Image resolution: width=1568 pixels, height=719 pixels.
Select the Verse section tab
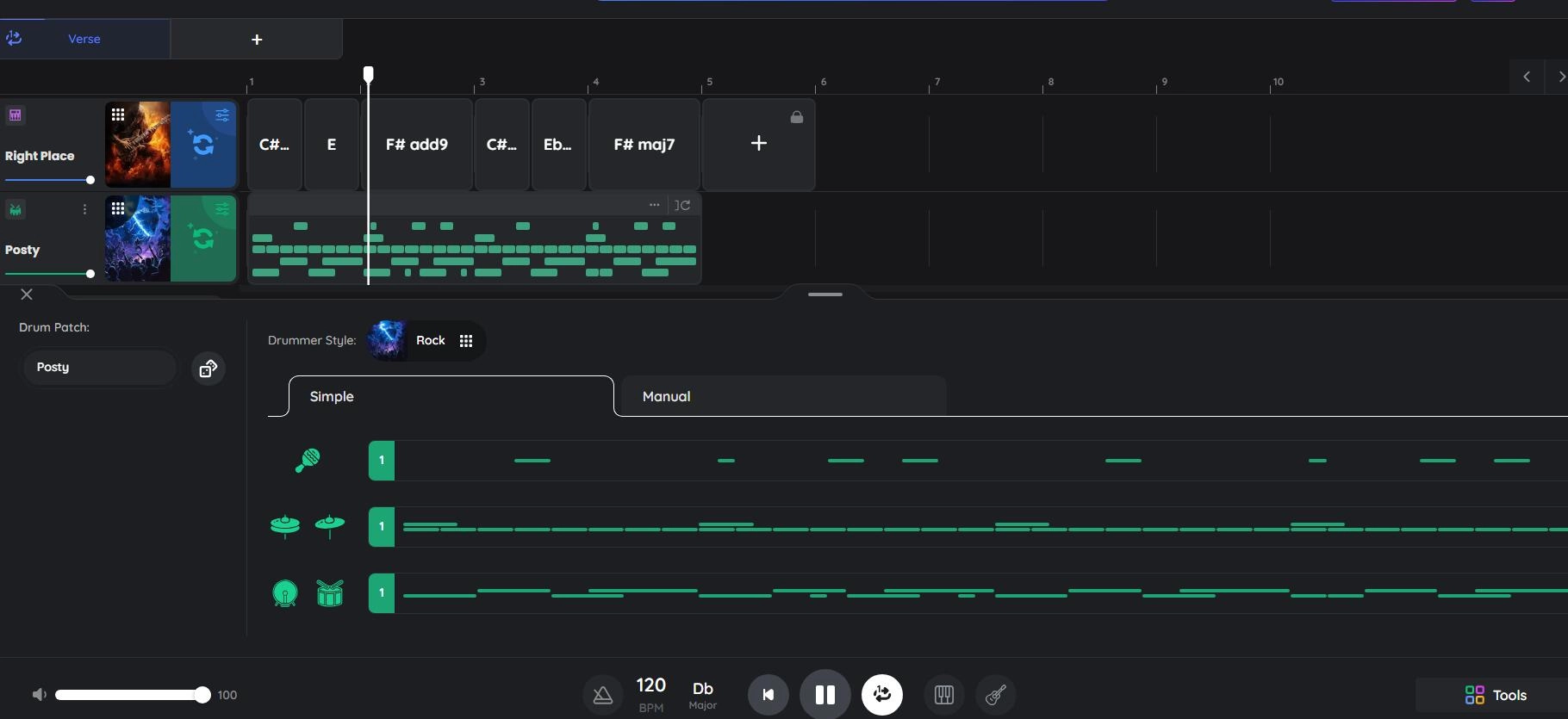pyautogui.click(x=84, y=39)
